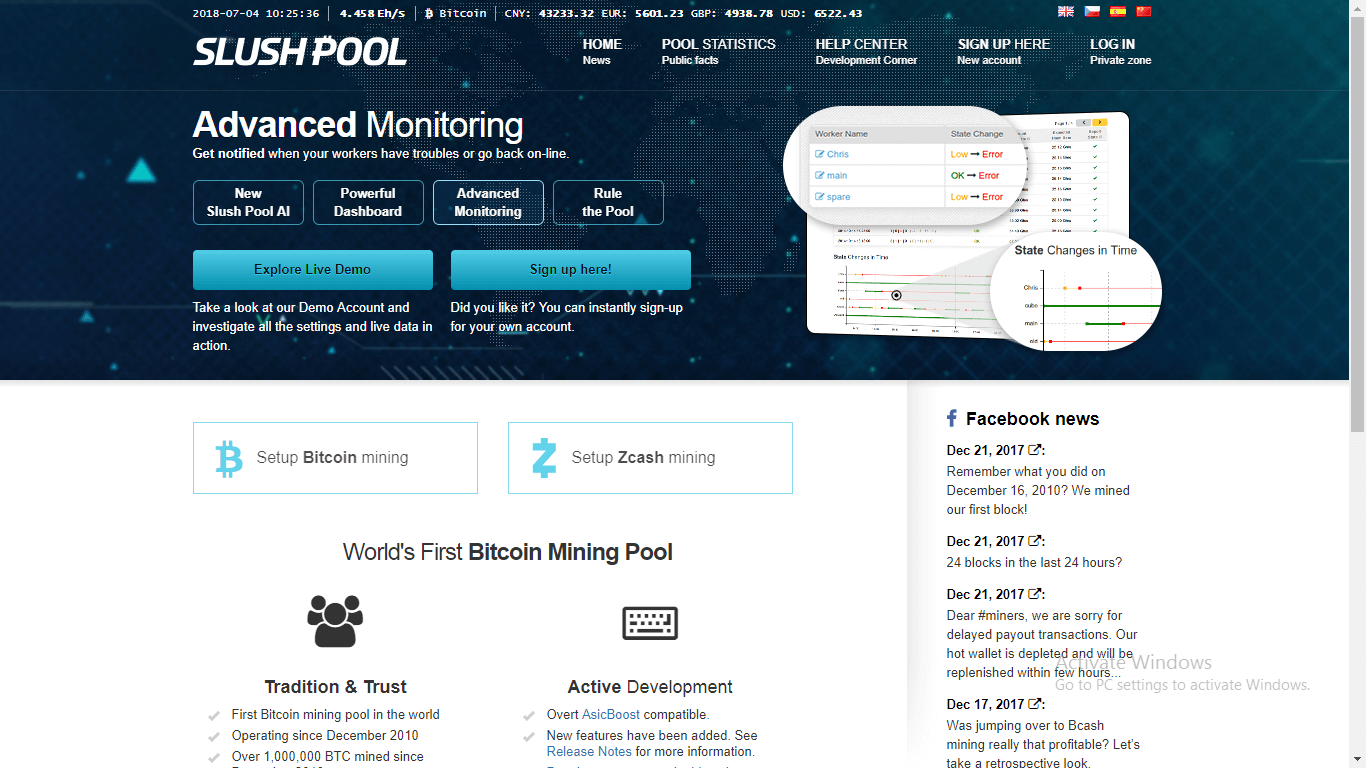
Task: Follow the AsicBoost link
Action: click(x=610, y=715)
